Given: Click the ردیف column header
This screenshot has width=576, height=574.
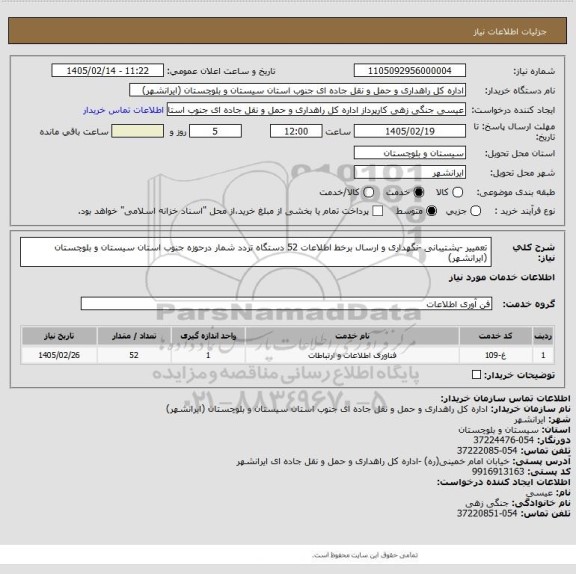Looking at the screenshot, I should [543, 336].
